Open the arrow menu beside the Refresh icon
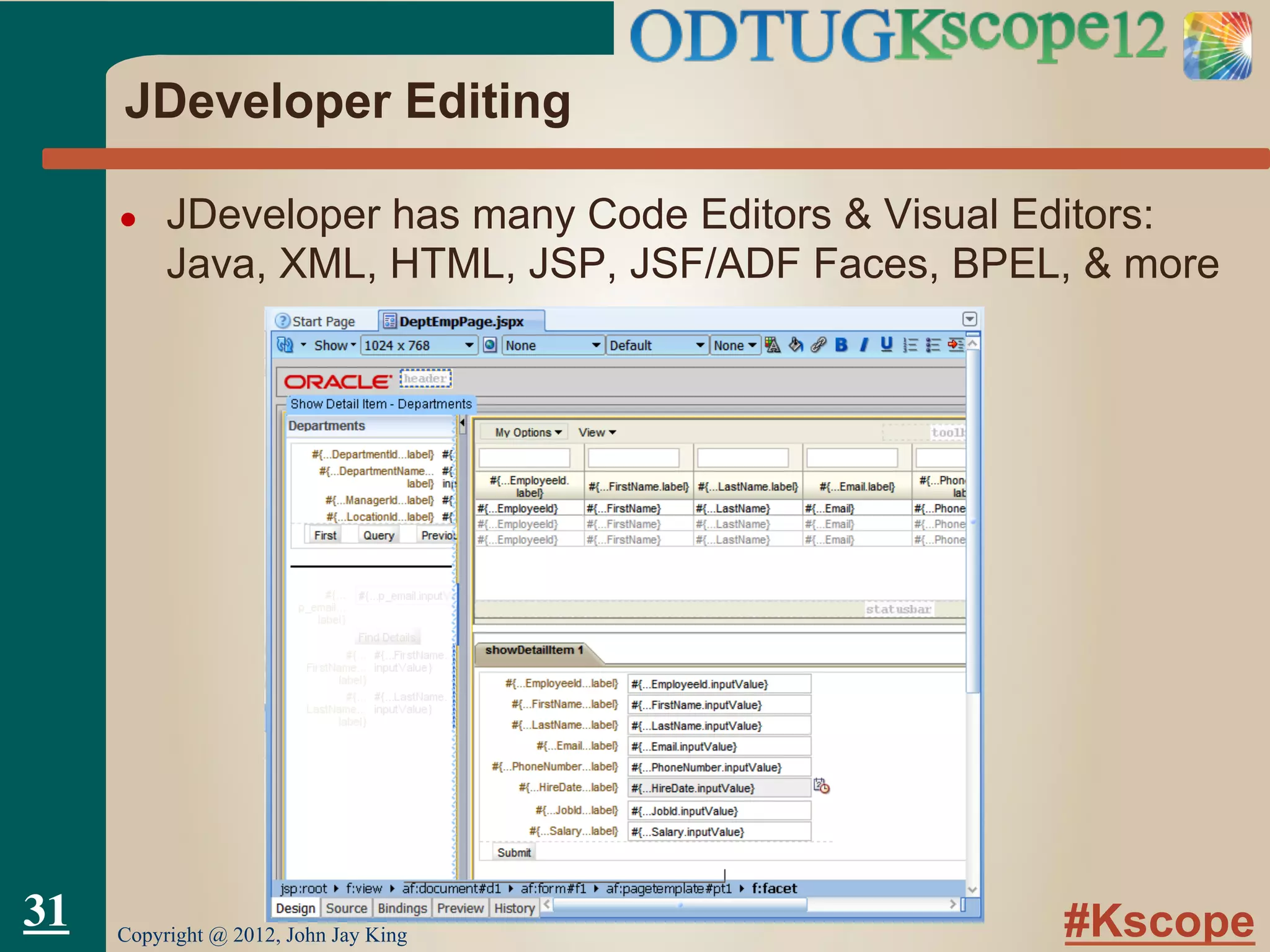 pyautogui.click(x=303, y=345)
